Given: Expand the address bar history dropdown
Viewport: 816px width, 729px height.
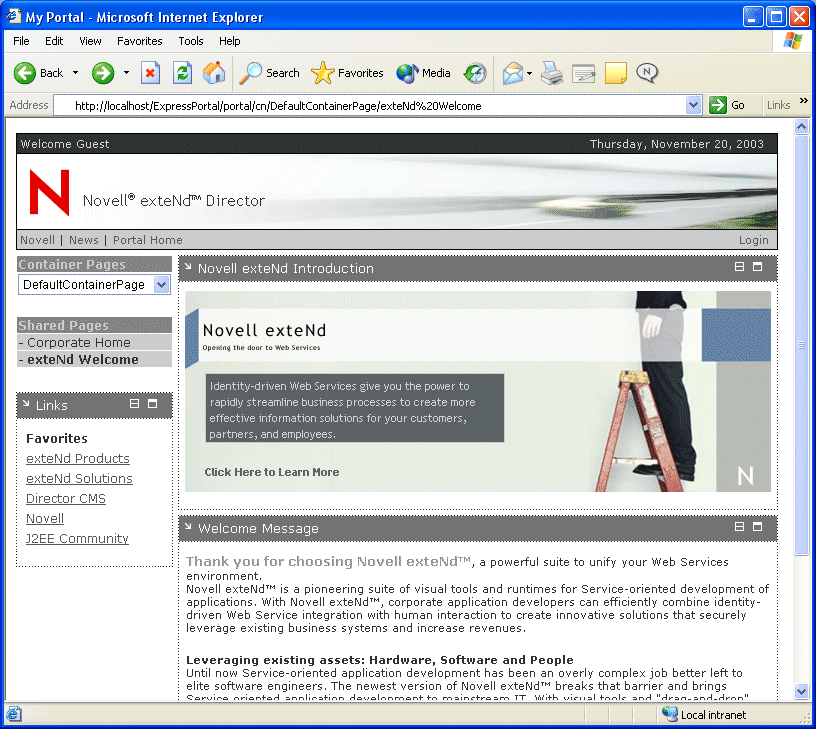Looking at the screenshot, I should click(x=693, y=105).
